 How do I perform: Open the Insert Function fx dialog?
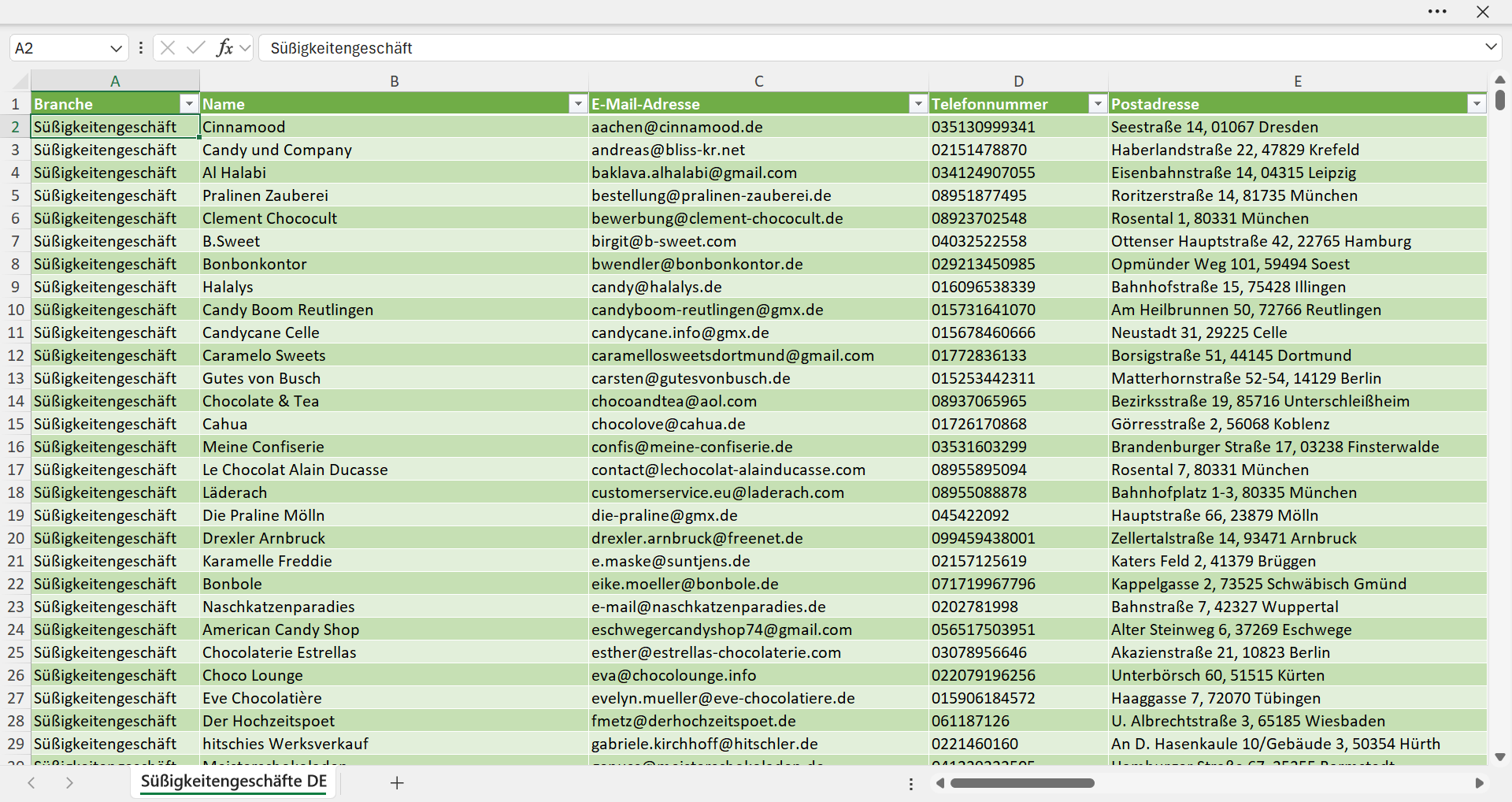(x=224, y=48)
